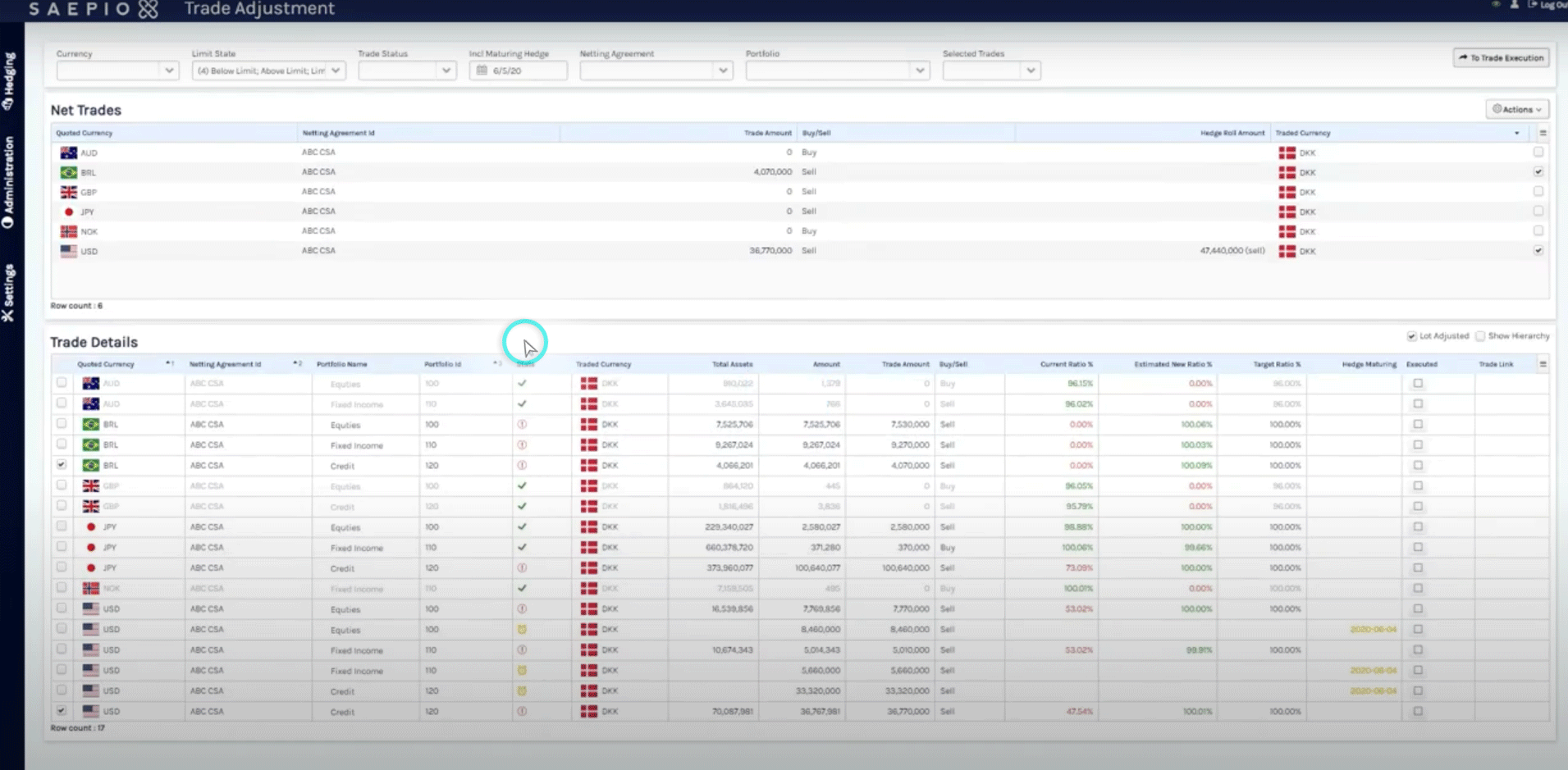Open the Portfolio filter dropdown
The image size is (1568, 770).
(838, 71)
